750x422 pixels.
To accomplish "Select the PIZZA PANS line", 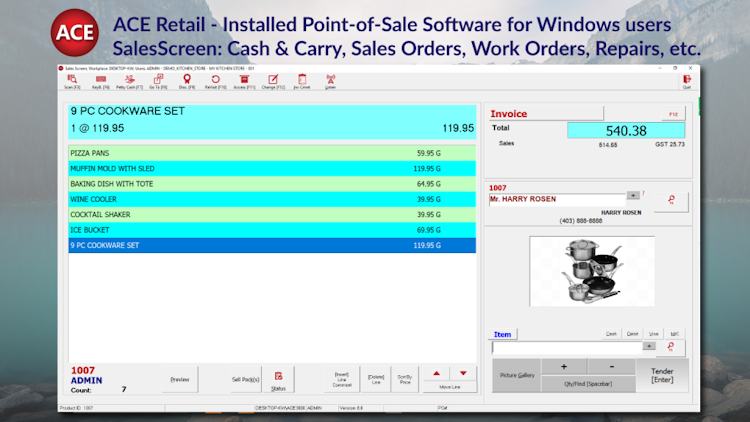I will point(272,153).
